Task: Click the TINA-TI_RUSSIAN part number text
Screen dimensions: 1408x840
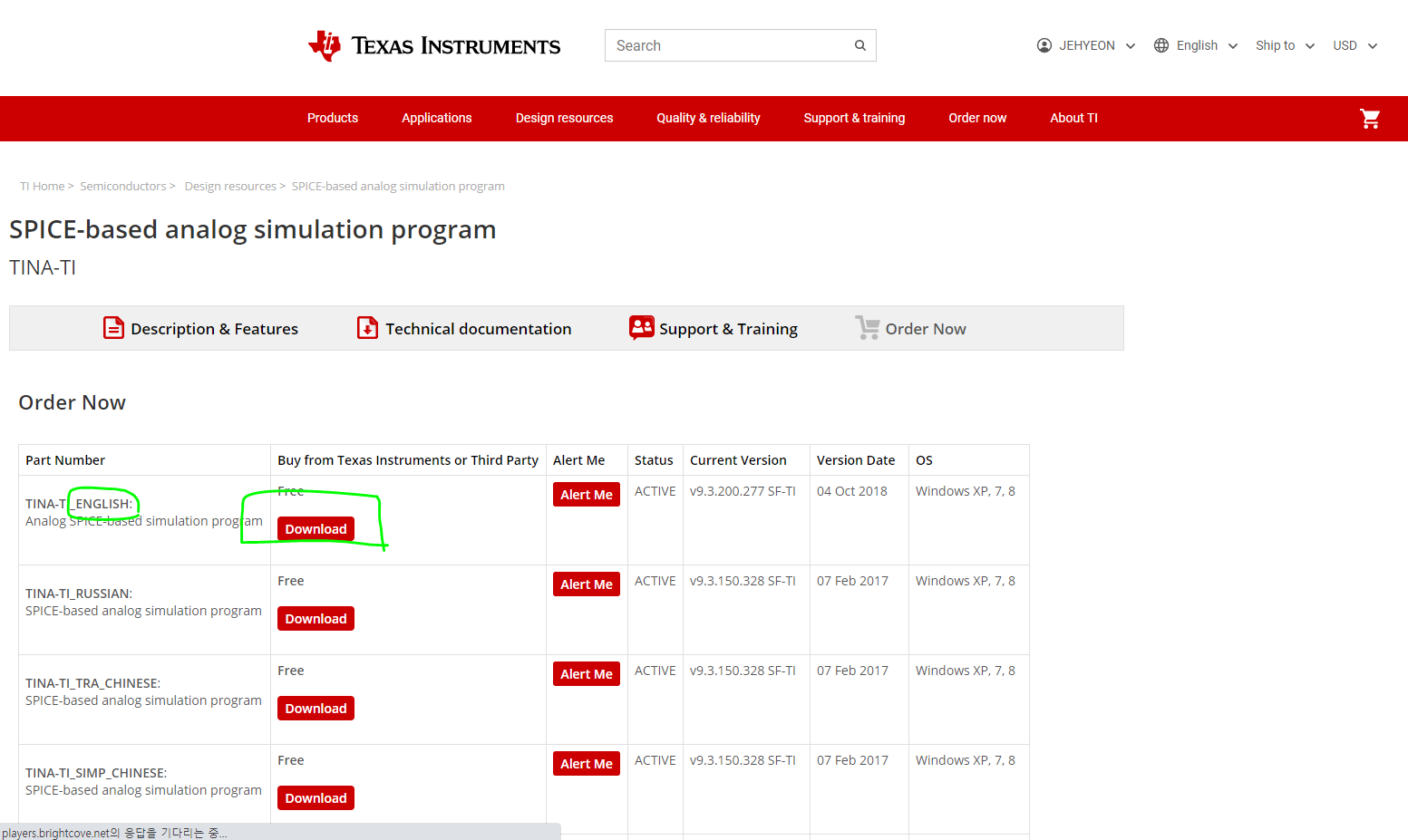Action: 79,594
